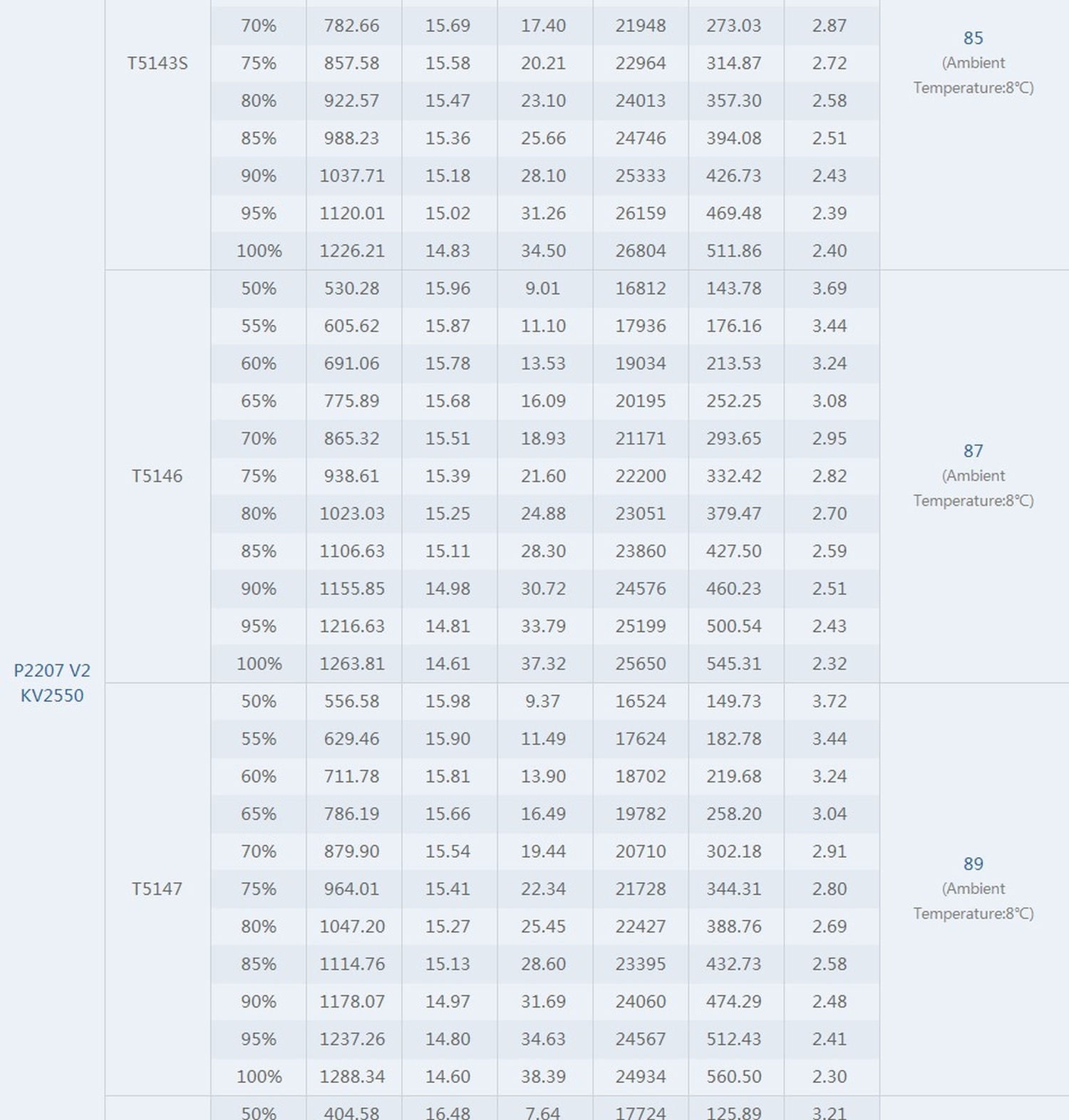Click the current value 38.39

543,1076
